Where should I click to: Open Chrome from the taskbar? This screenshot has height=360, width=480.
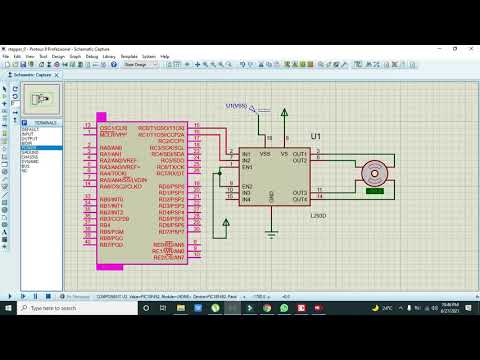coord(267,308)
